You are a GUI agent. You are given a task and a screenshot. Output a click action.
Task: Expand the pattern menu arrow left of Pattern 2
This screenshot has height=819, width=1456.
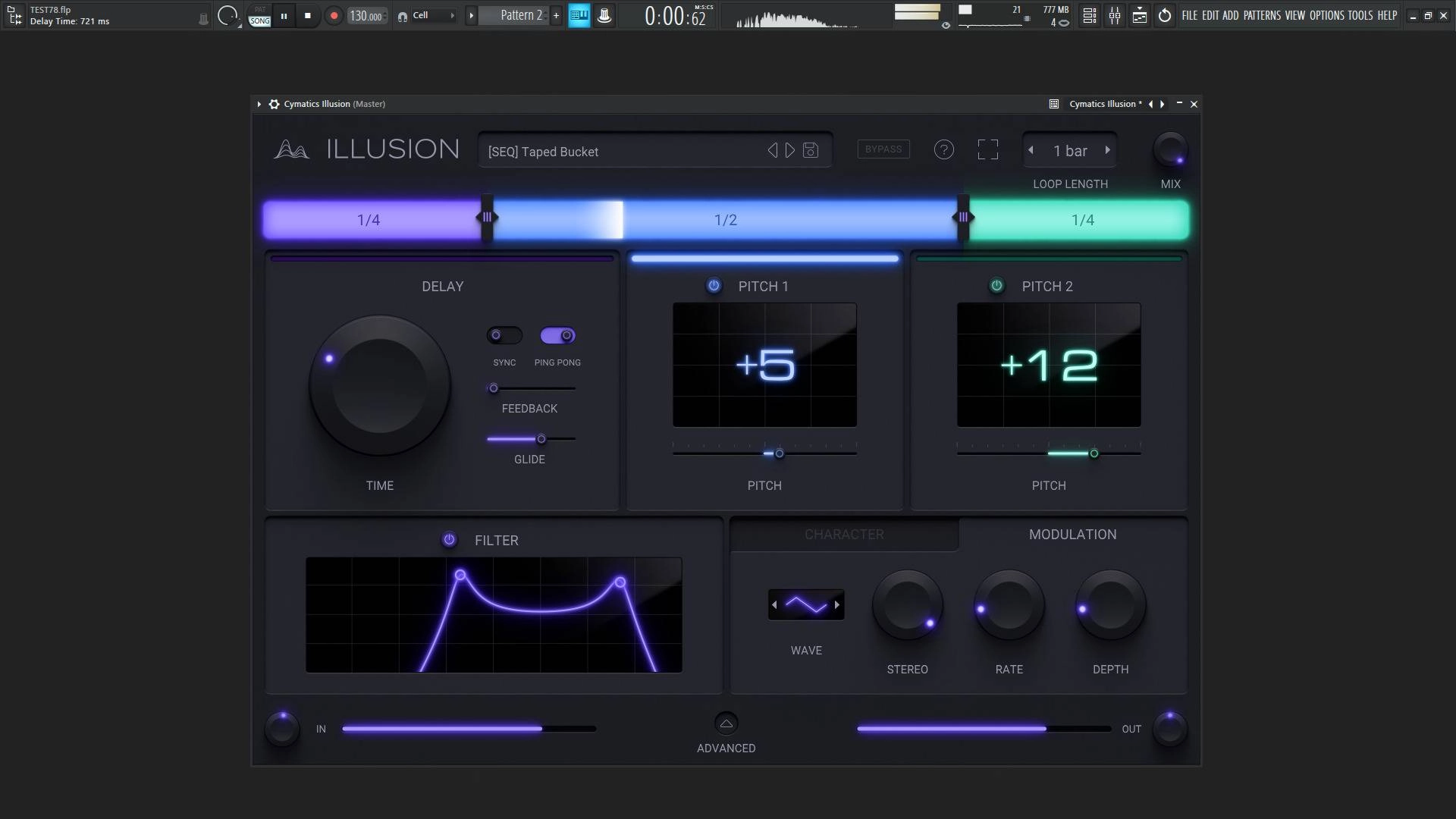471,15
